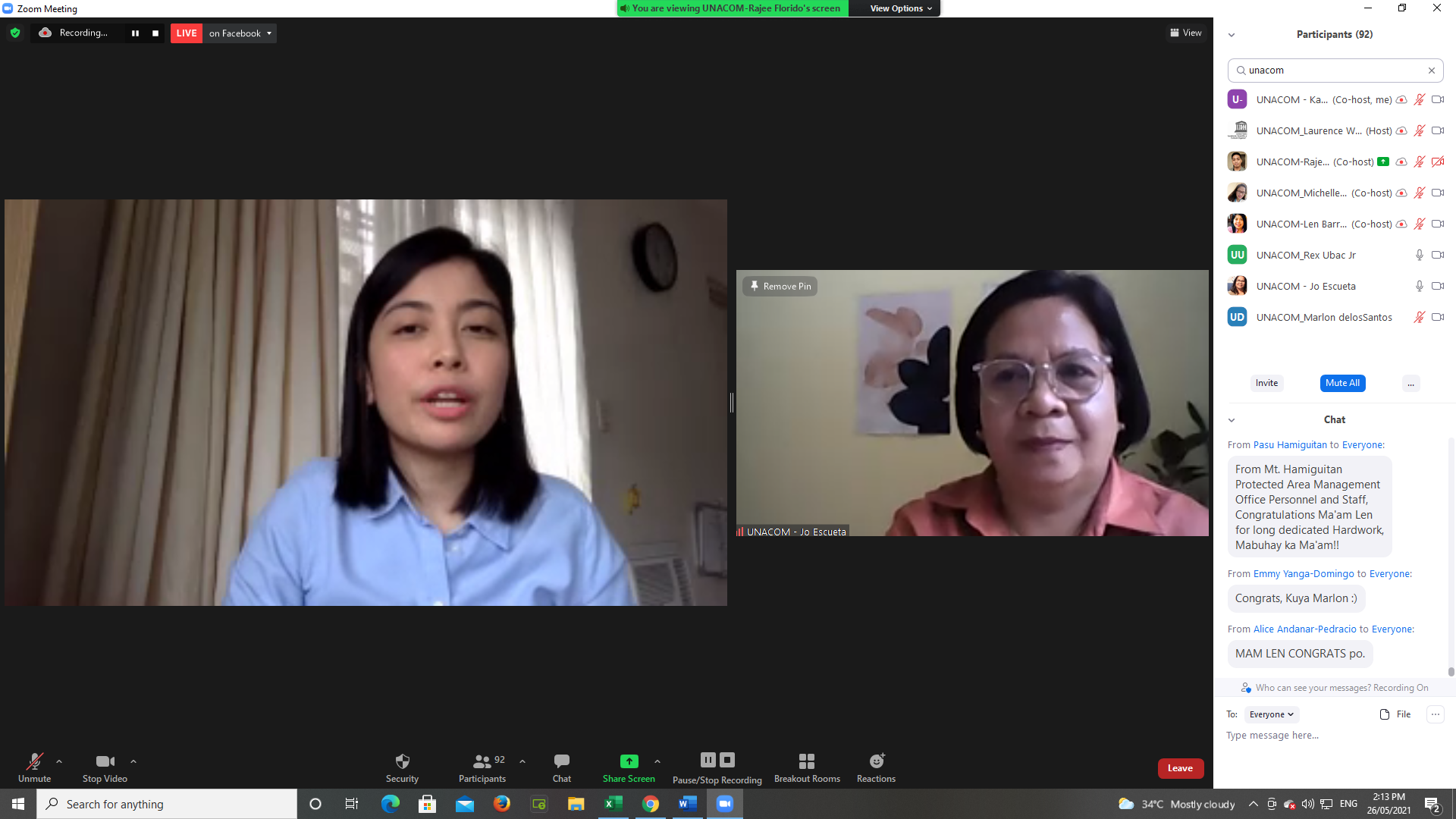This screenshot has height=819, width=1456.
Task: Open Firefox from the taskbar
Action: (502, 804)
